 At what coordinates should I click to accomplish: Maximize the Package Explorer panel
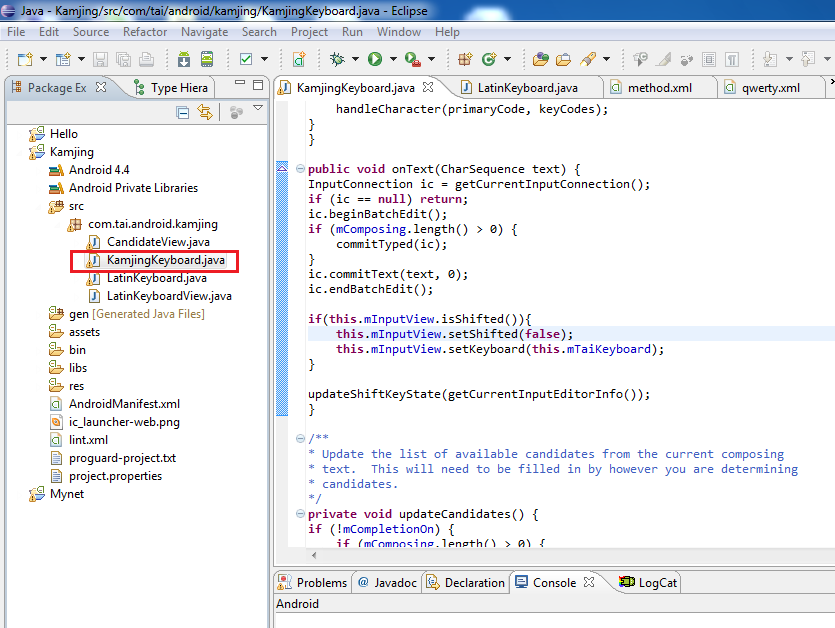click(258, 85)
